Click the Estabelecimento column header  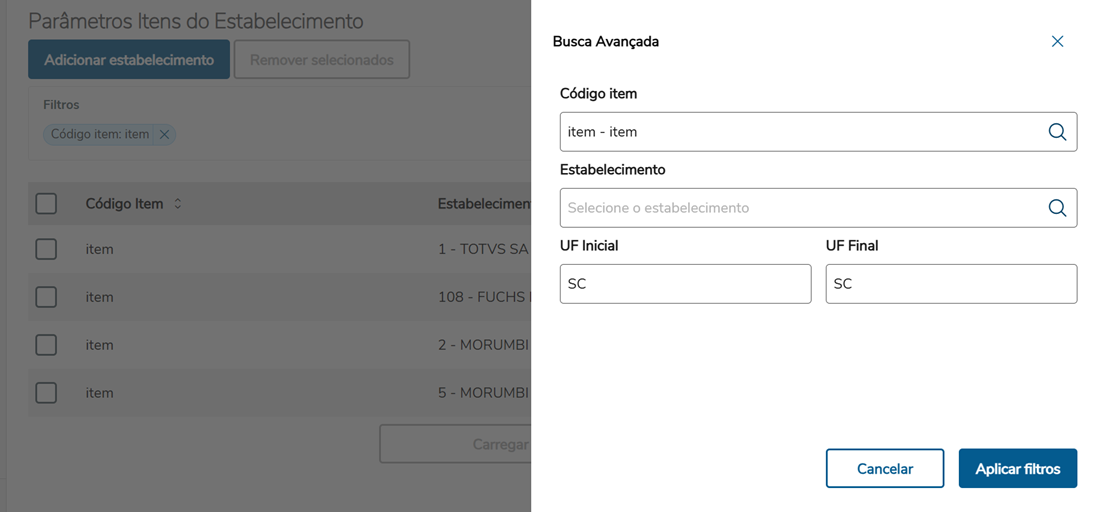tap(484, 204)
